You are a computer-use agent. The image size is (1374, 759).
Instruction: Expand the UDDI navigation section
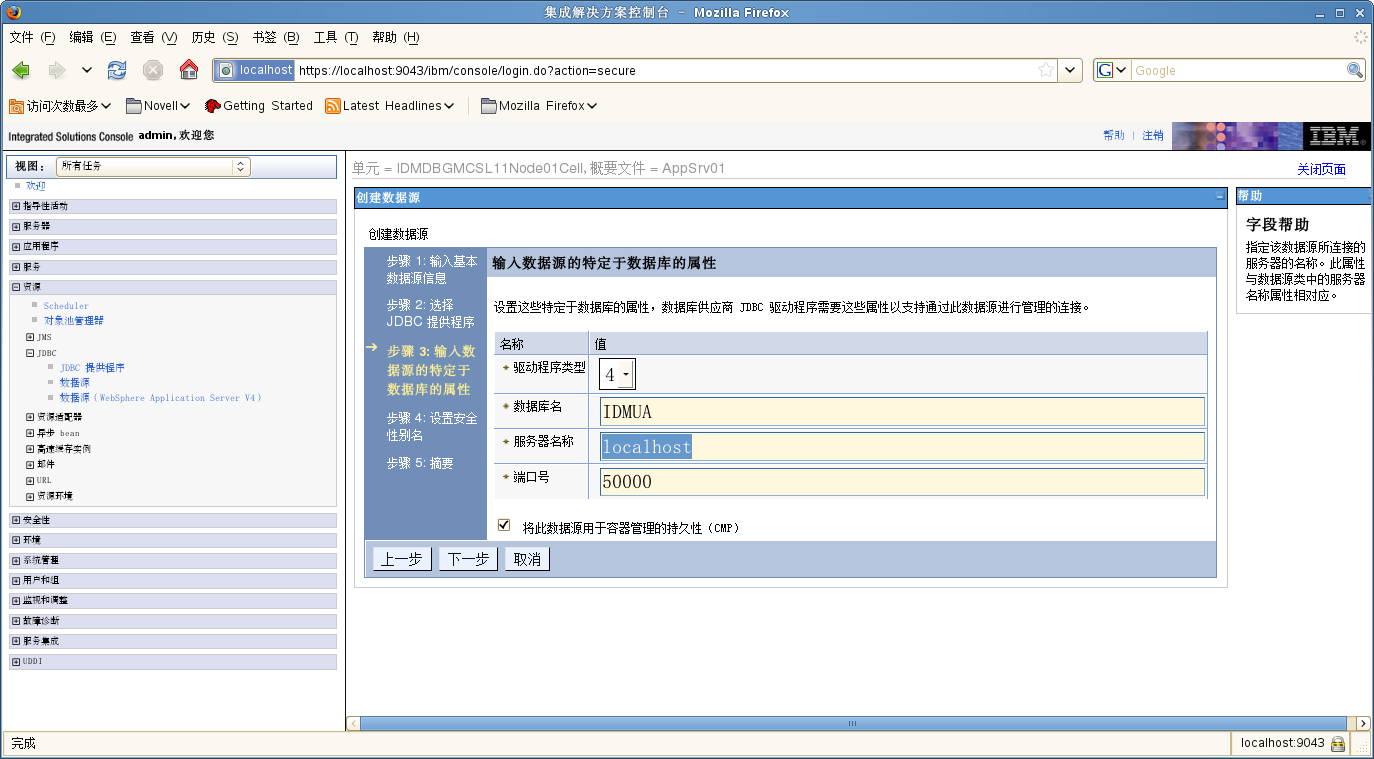pos(16,661)
